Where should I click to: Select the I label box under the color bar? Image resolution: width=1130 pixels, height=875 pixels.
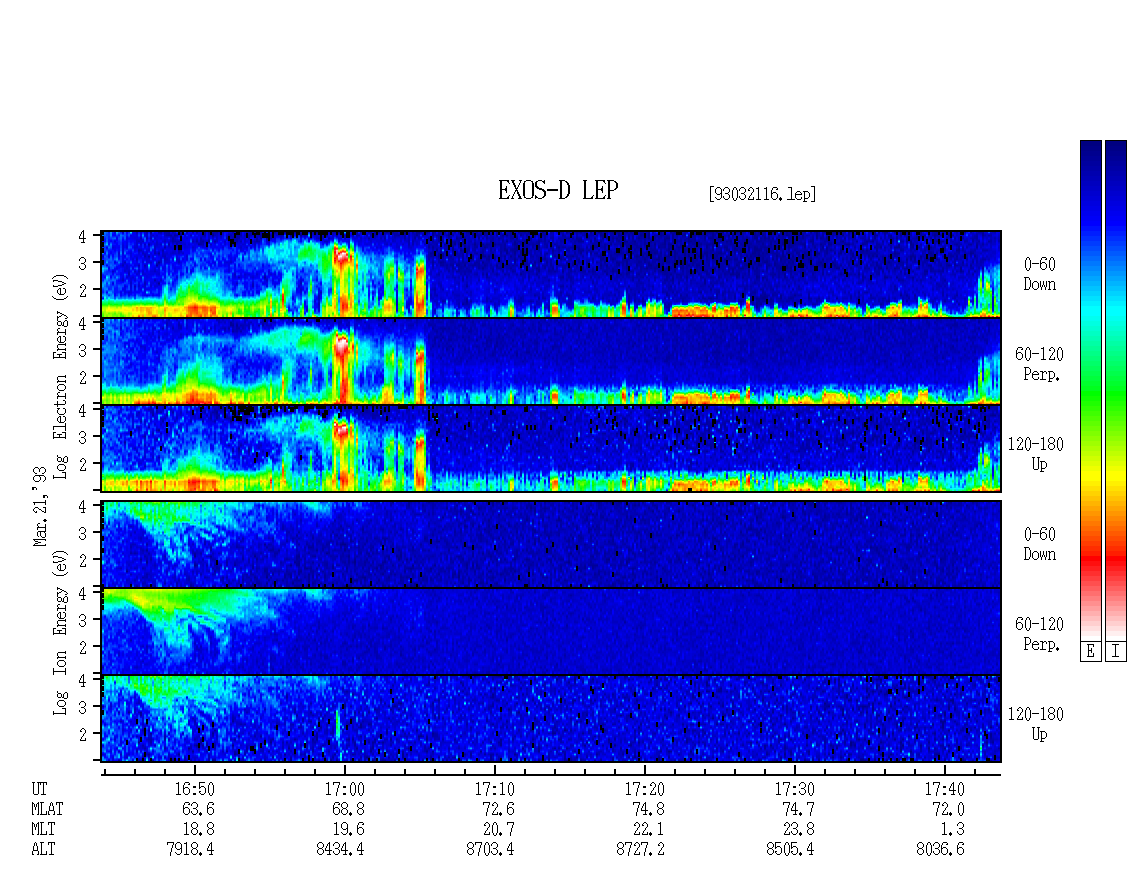point(1116,651)
